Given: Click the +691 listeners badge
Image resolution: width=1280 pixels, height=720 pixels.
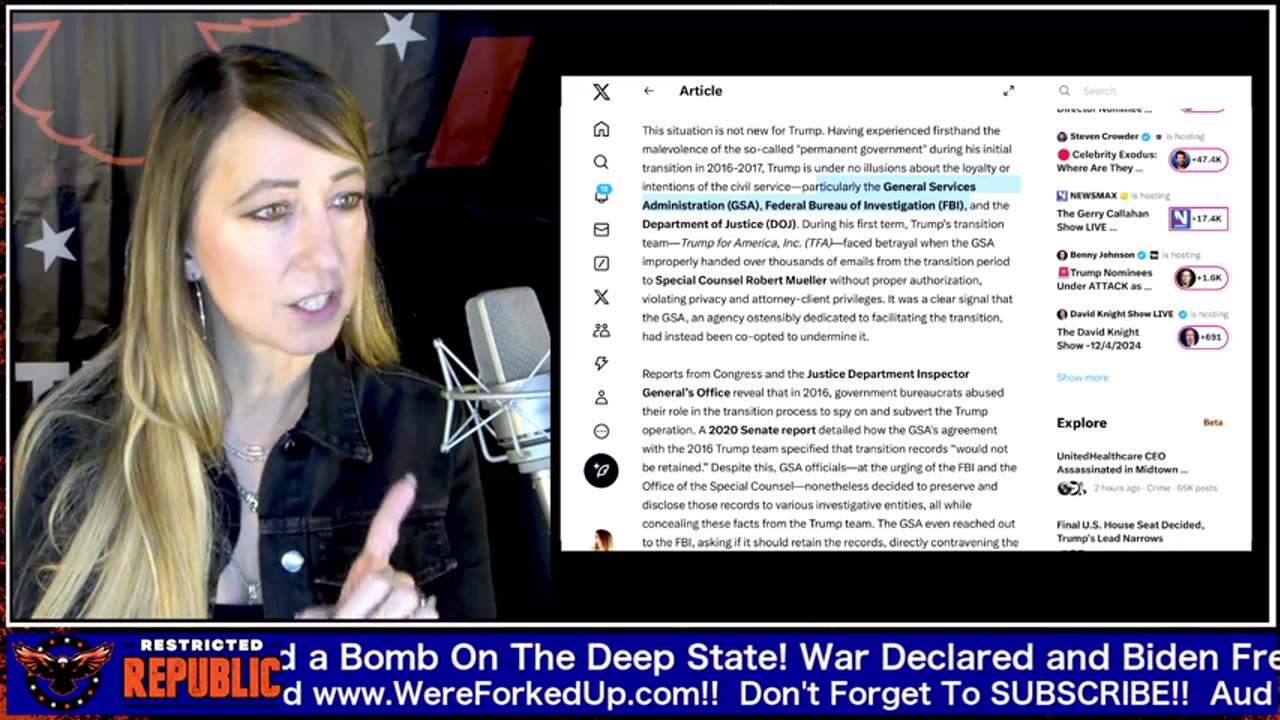Looking at the screenshot, I should point(1203,337).
